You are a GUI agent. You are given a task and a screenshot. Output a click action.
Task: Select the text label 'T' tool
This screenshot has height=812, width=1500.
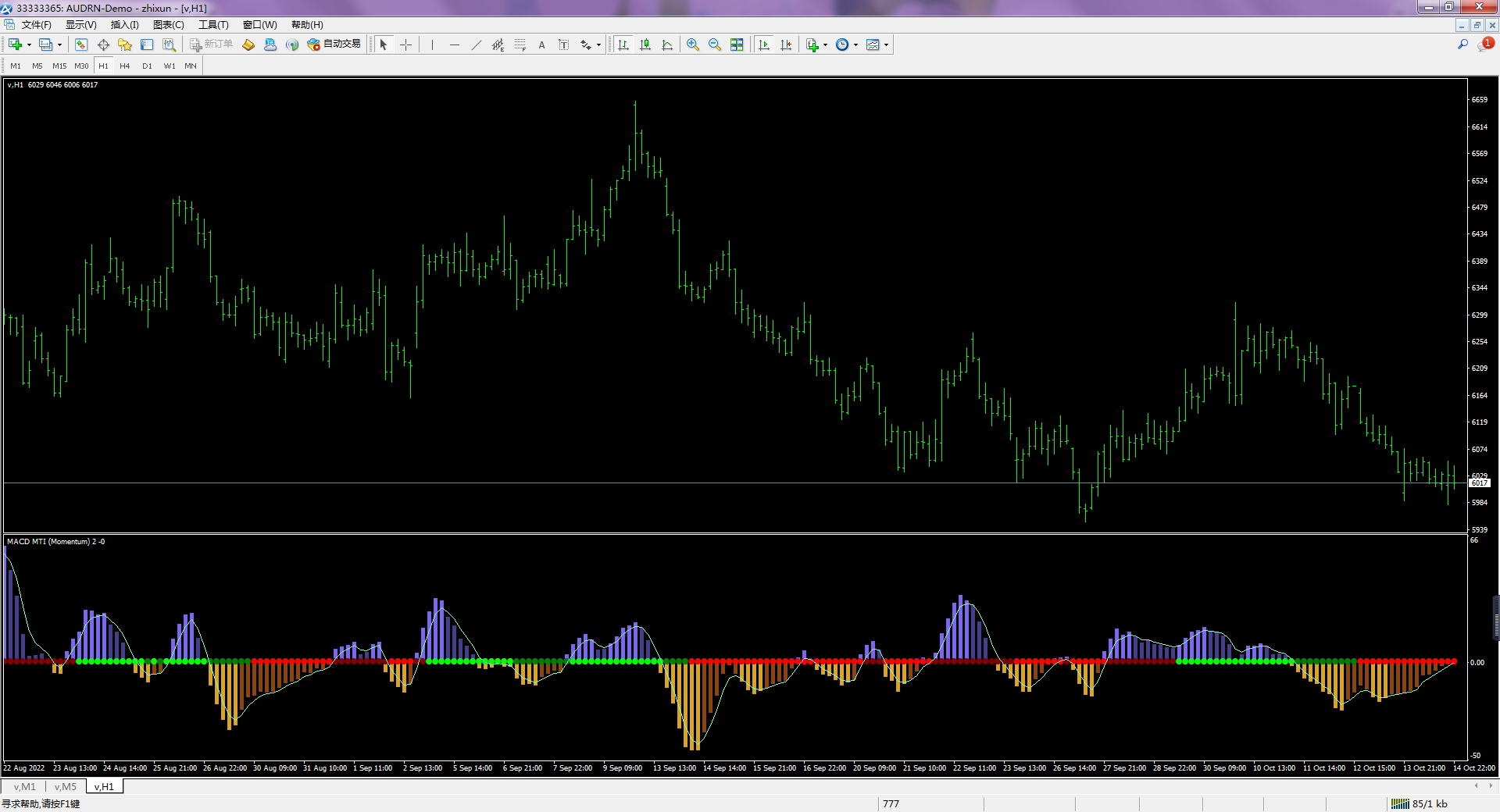click(x=563, y=45)
